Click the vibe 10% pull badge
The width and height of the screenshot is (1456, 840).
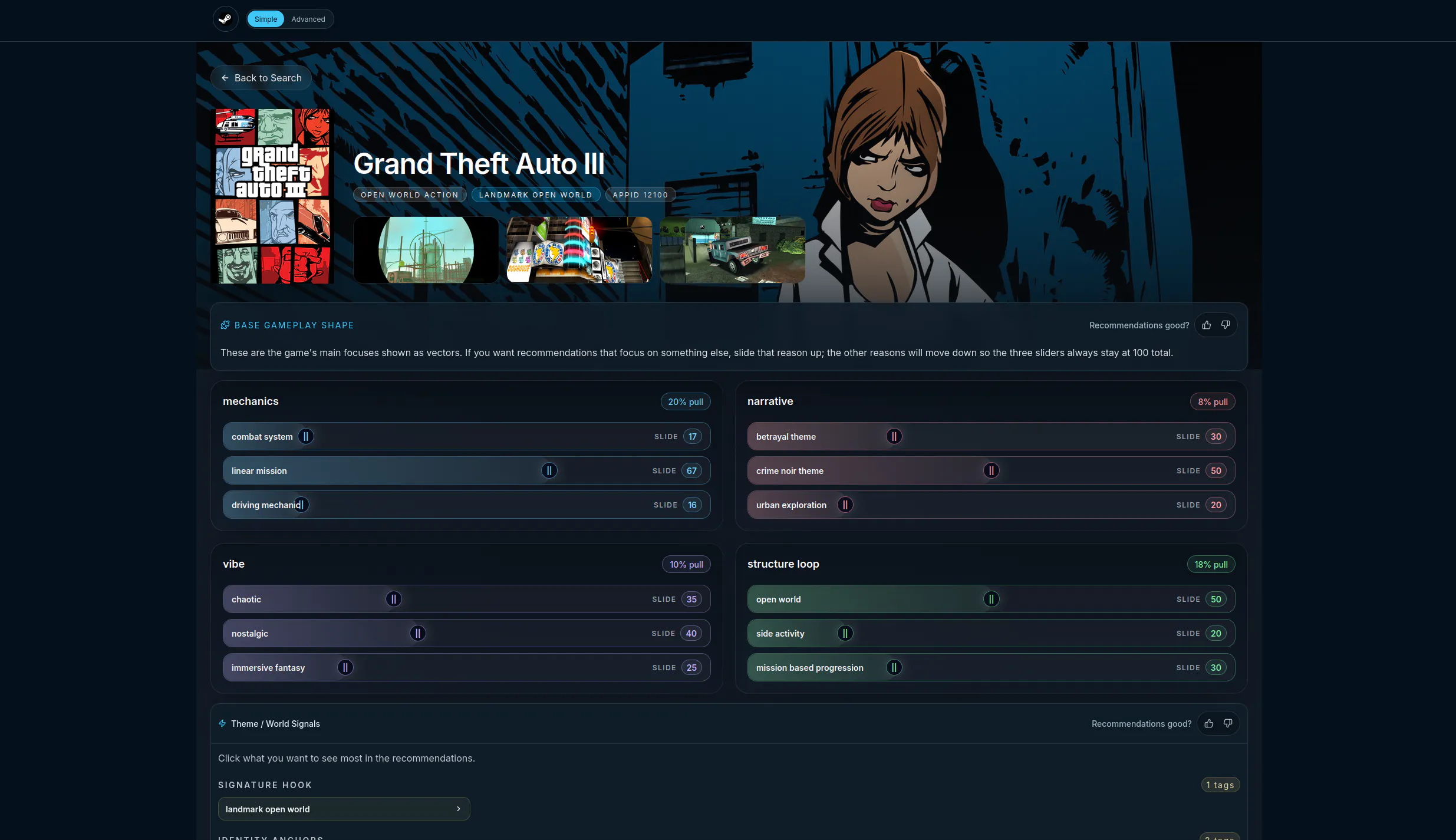[x=686, y=564]
